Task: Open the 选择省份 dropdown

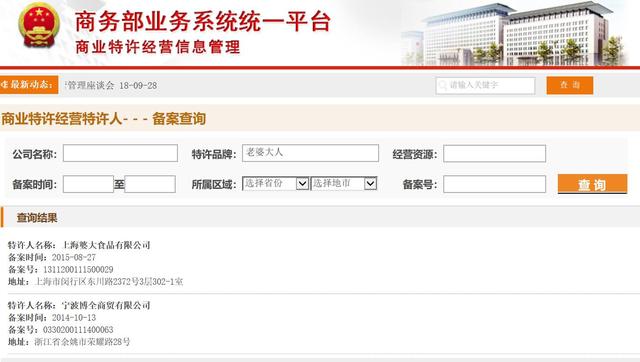Action: [x=276, y=184]
